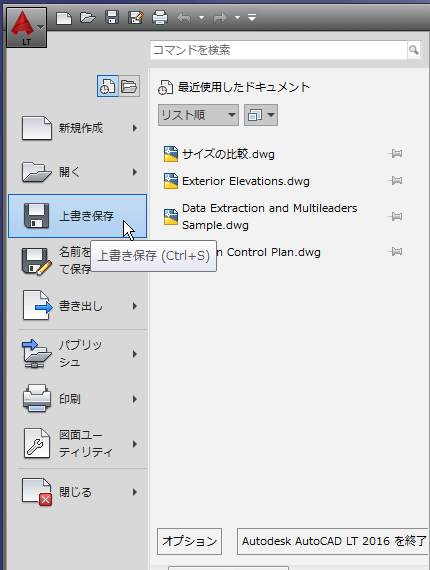Select 書き出し menu item
Screen dimensions: 430x570
(x=77, y=306)
